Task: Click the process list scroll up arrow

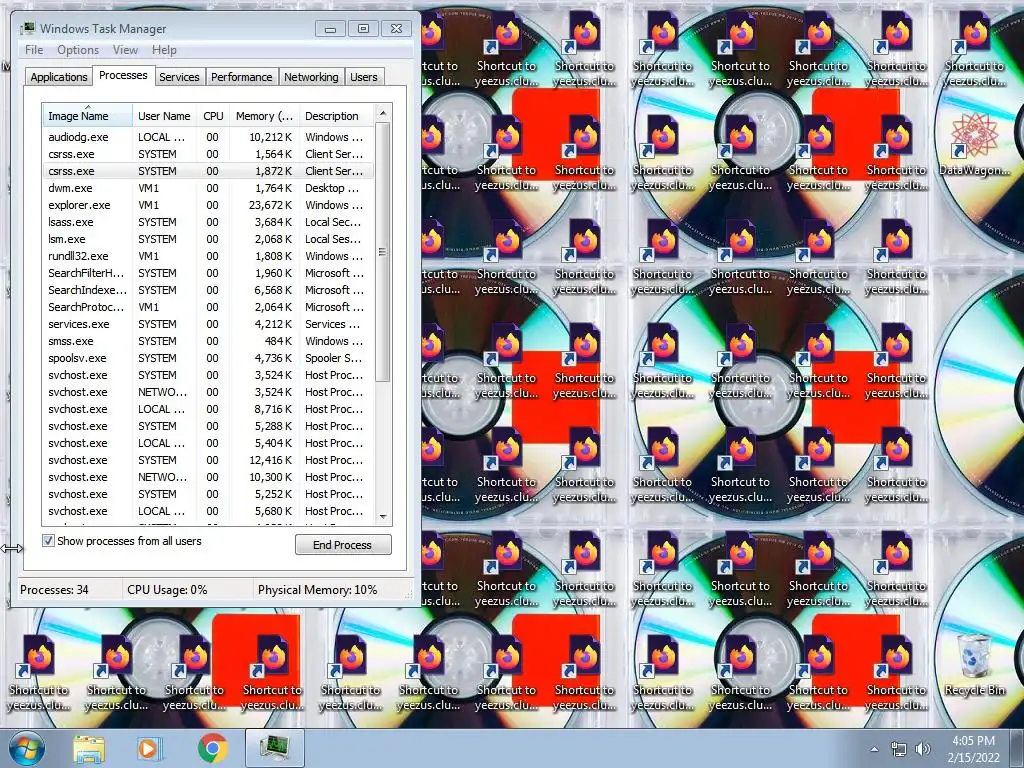Action: point(383,114)
